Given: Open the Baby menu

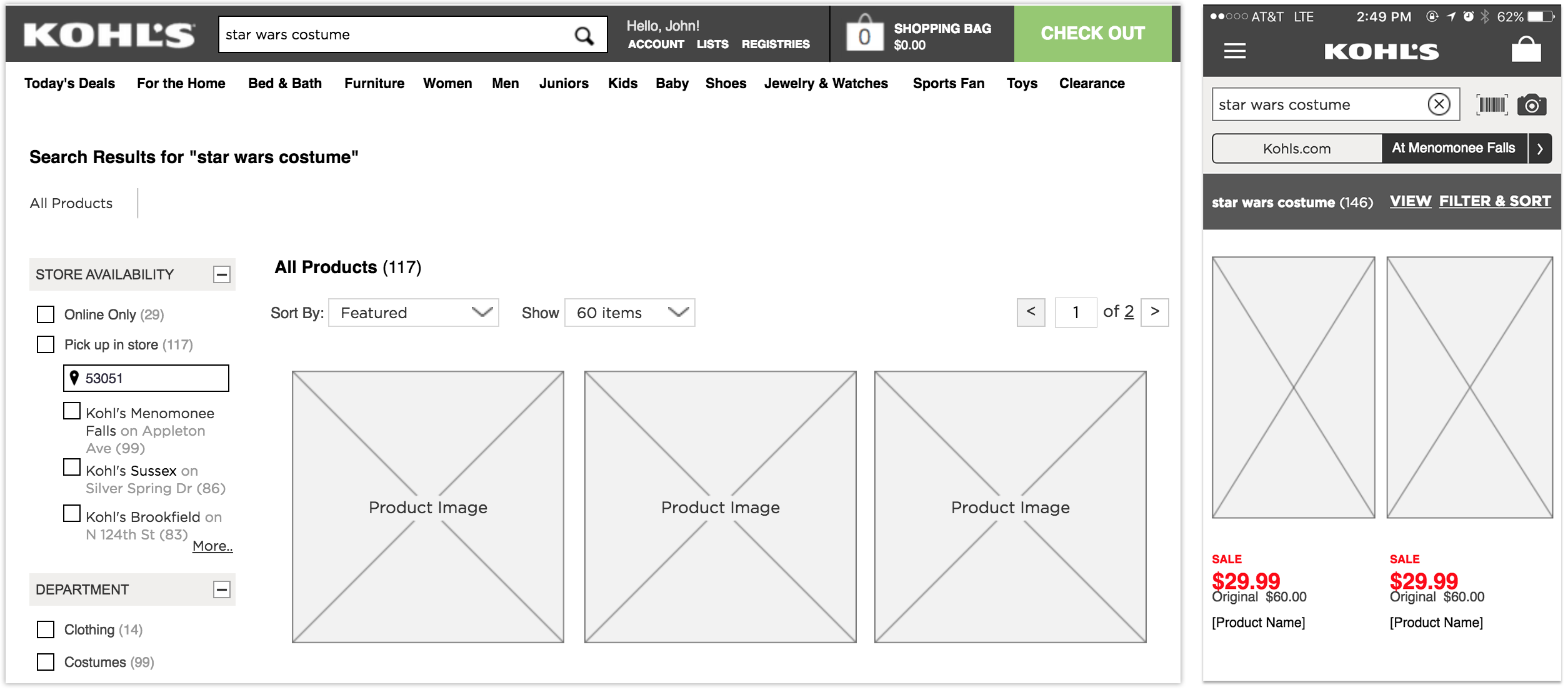Looking at the screenshot, I should coord(672,83).
